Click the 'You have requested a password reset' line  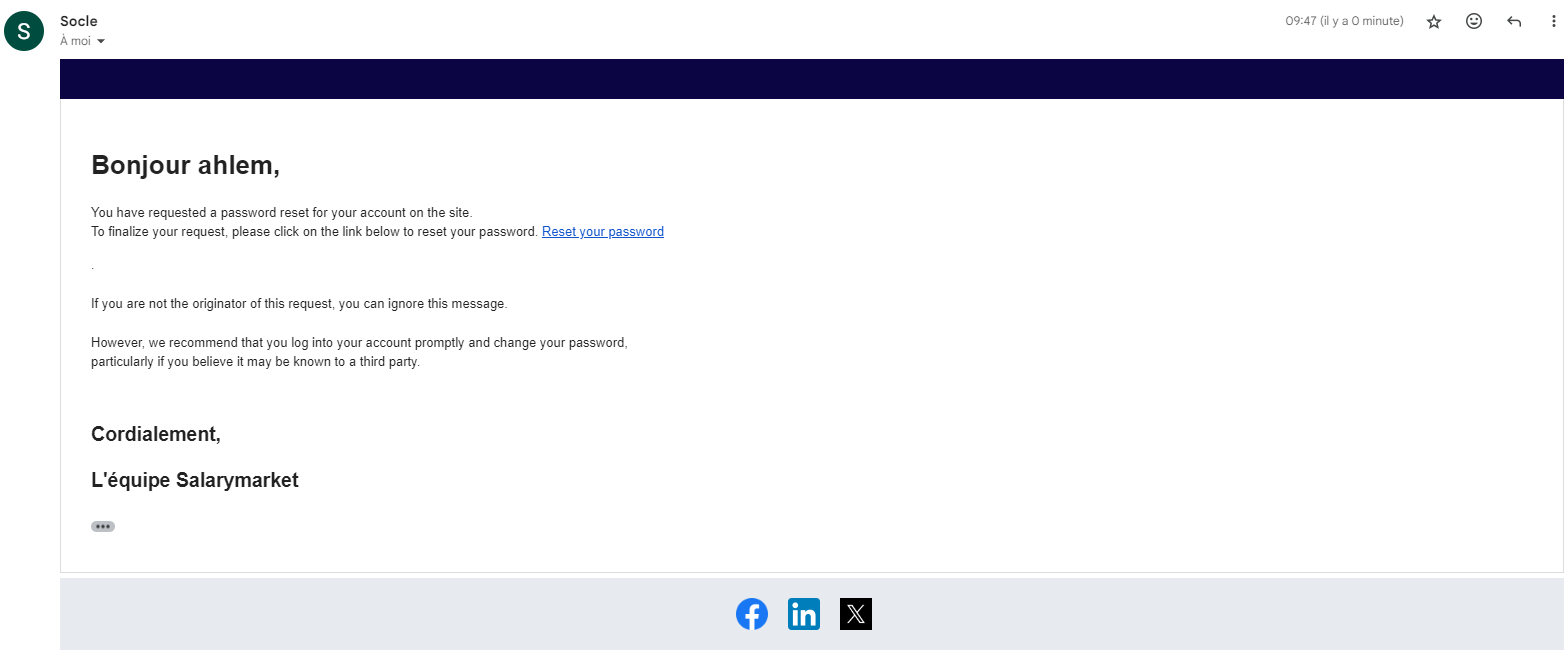pos(280,212)
